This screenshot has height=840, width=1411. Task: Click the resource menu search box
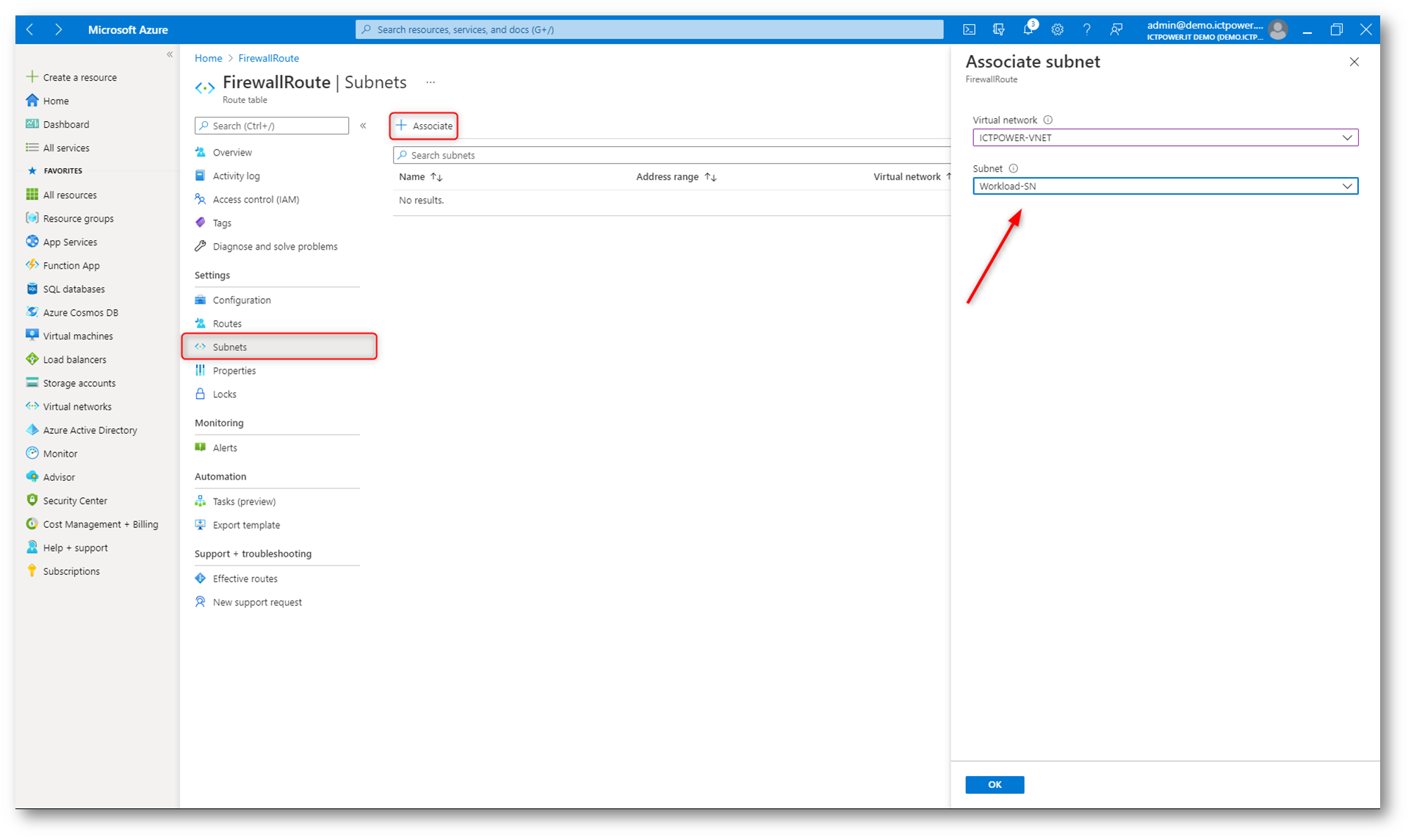coord(272,126)
